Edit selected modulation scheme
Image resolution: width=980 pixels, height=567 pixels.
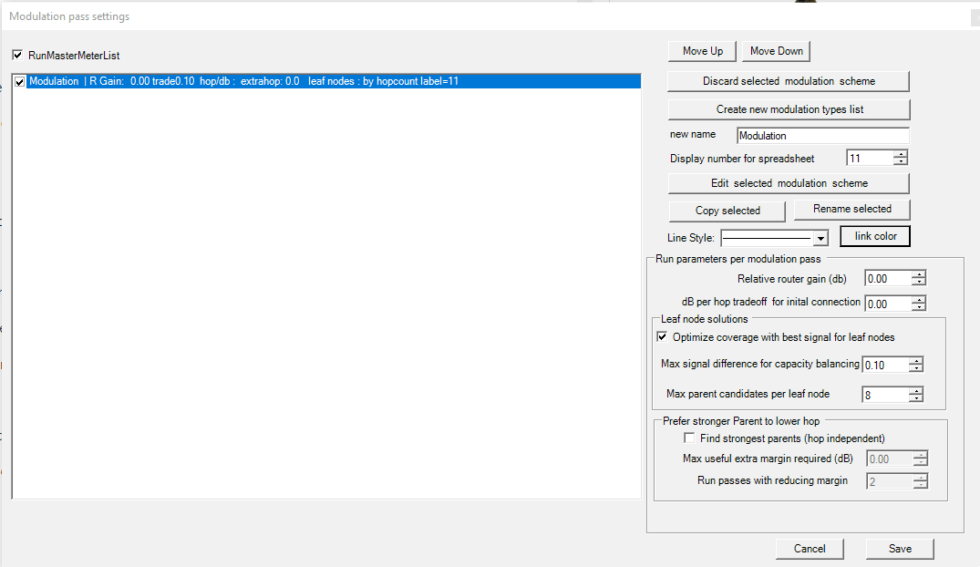(788, 183)
